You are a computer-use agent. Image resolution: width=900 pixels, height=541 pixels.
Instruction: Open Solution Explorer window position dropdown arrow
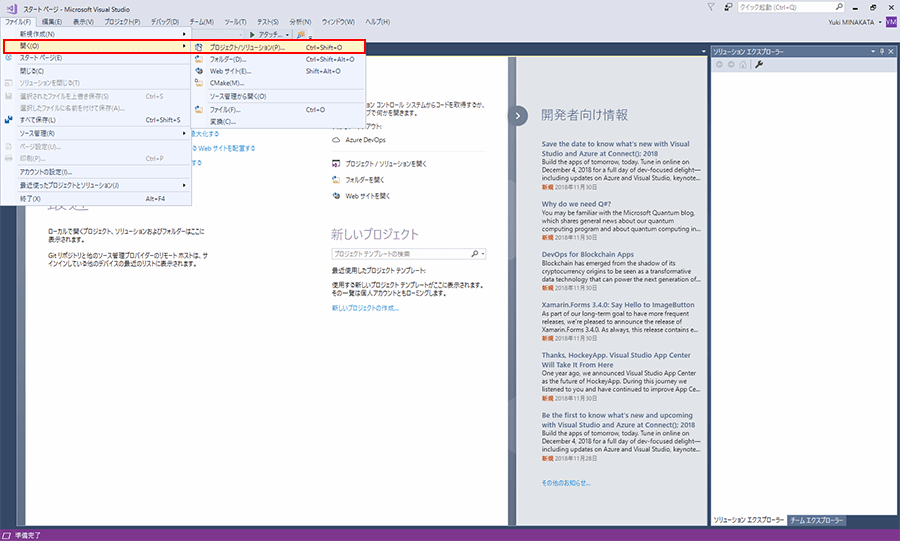tap(873, 52)
